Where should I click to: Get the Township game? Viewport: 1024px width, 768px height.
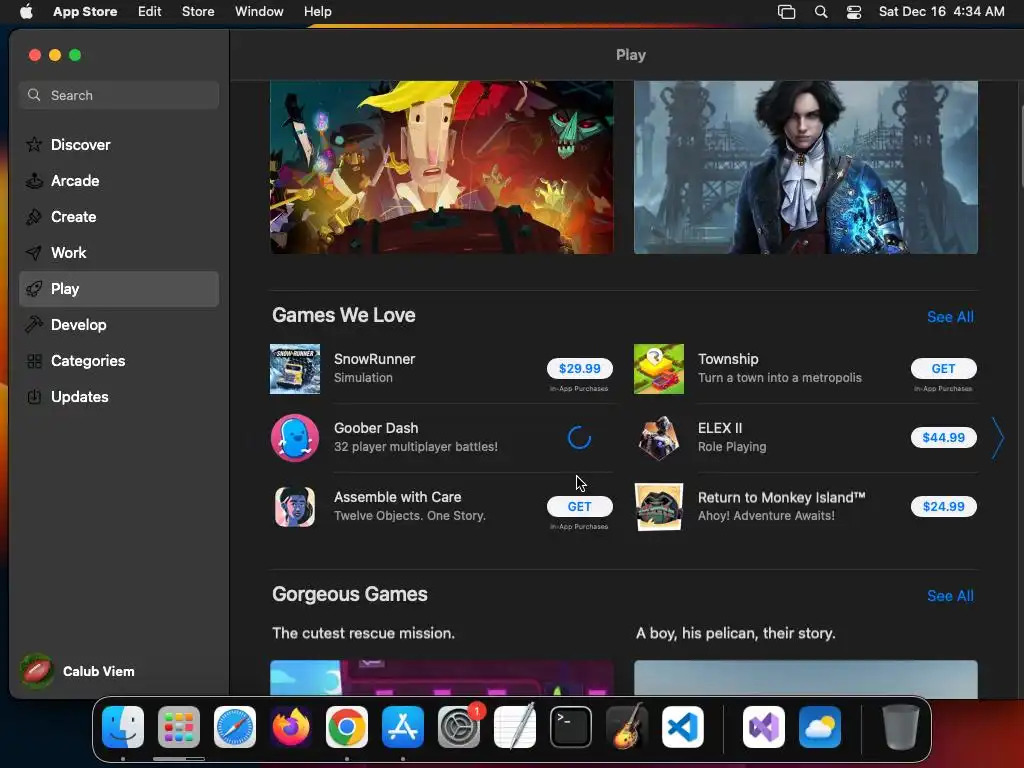943,368
